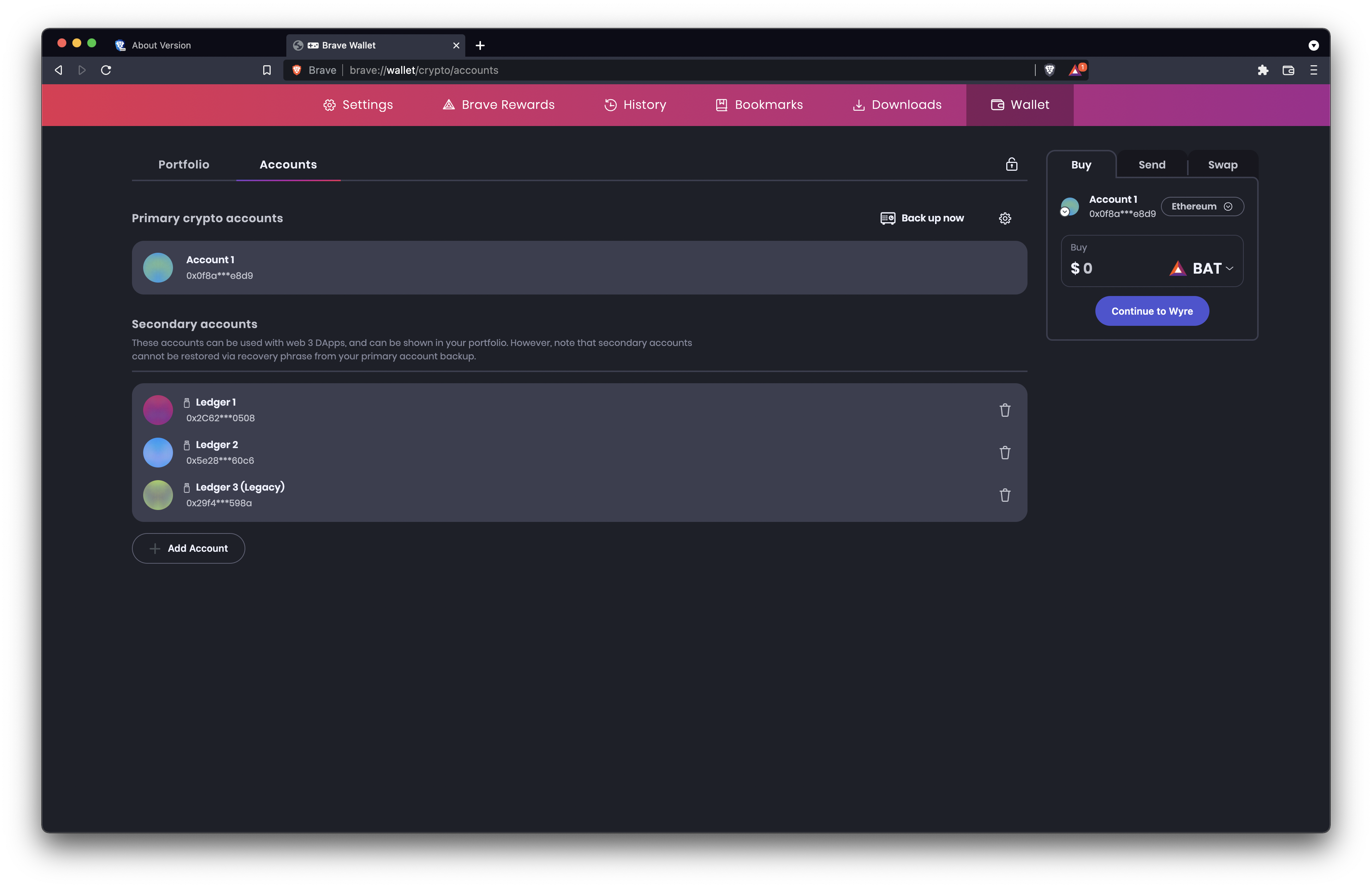Click the Ledger 2 blue avatar
The width and height of the screenshot is (1372, 888).
(x=158, y=453)
